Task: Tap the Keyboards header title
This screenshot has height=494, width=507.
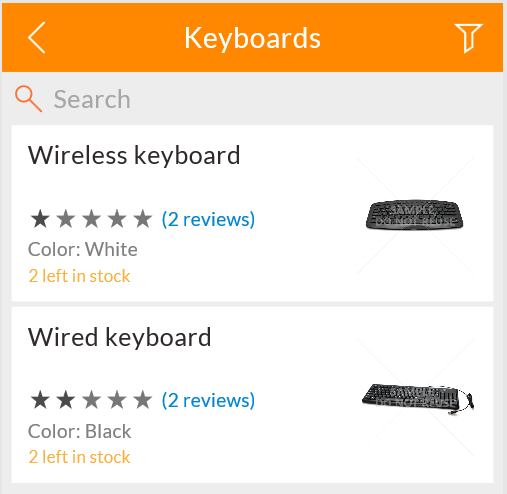Action: (252, 38)
